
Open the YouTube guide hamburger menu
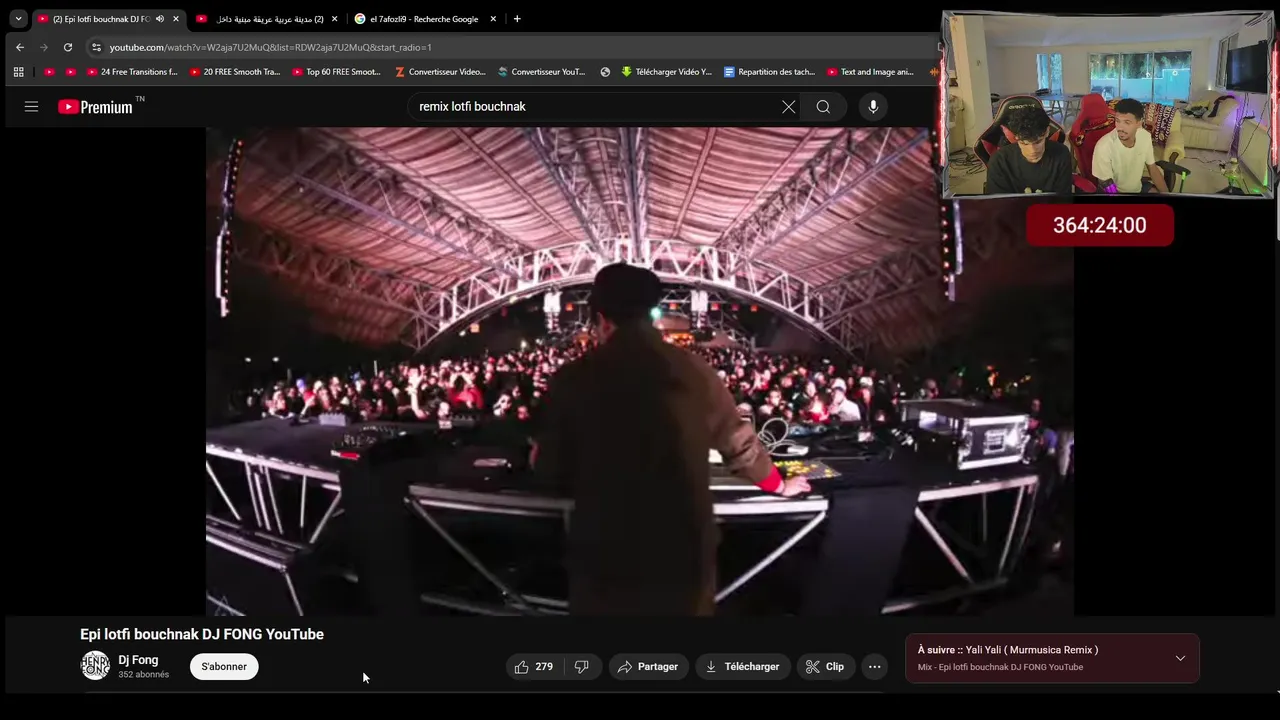click(x=31, y=106)
